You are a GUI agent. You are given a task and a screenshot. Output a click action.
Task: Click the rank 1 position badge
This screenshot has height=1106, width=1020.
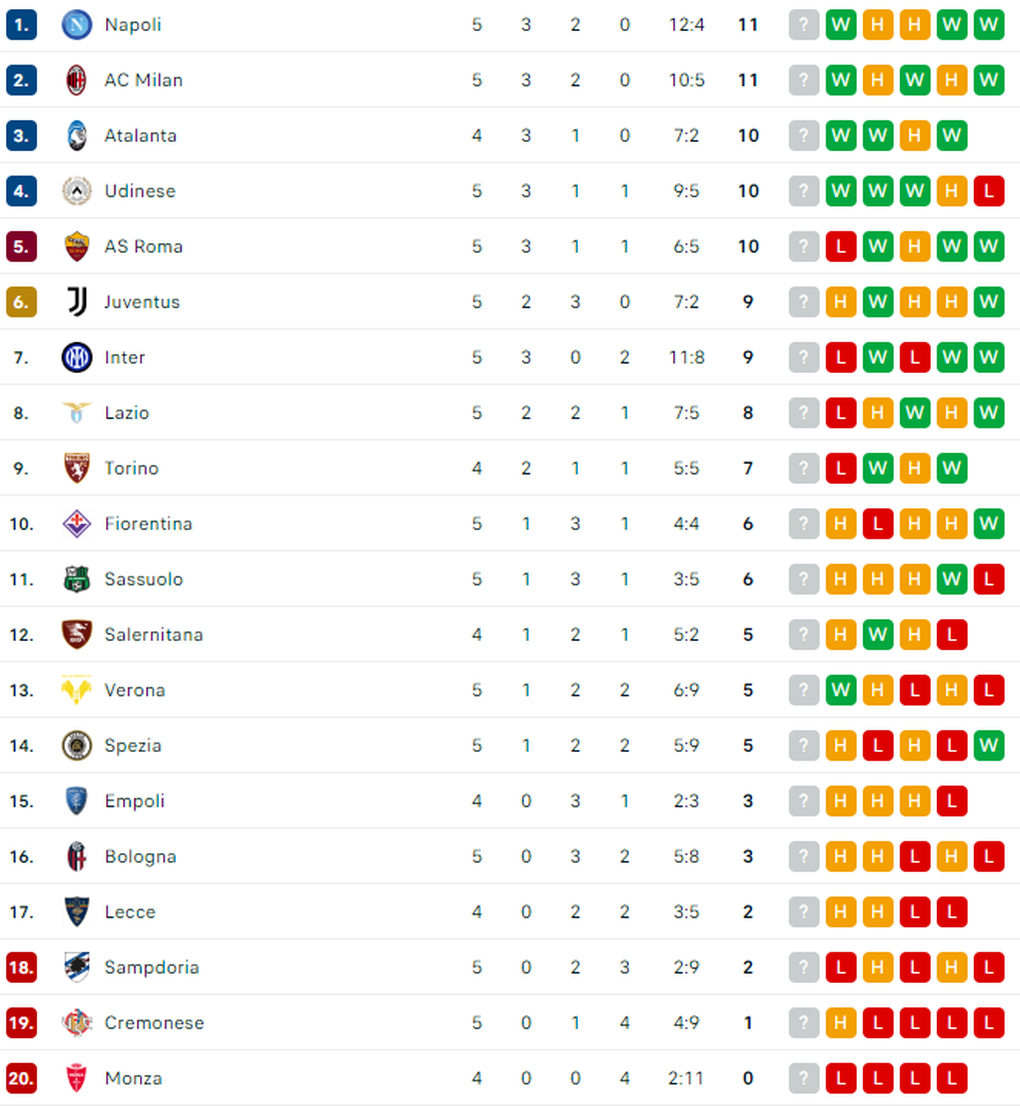point(21,25)
